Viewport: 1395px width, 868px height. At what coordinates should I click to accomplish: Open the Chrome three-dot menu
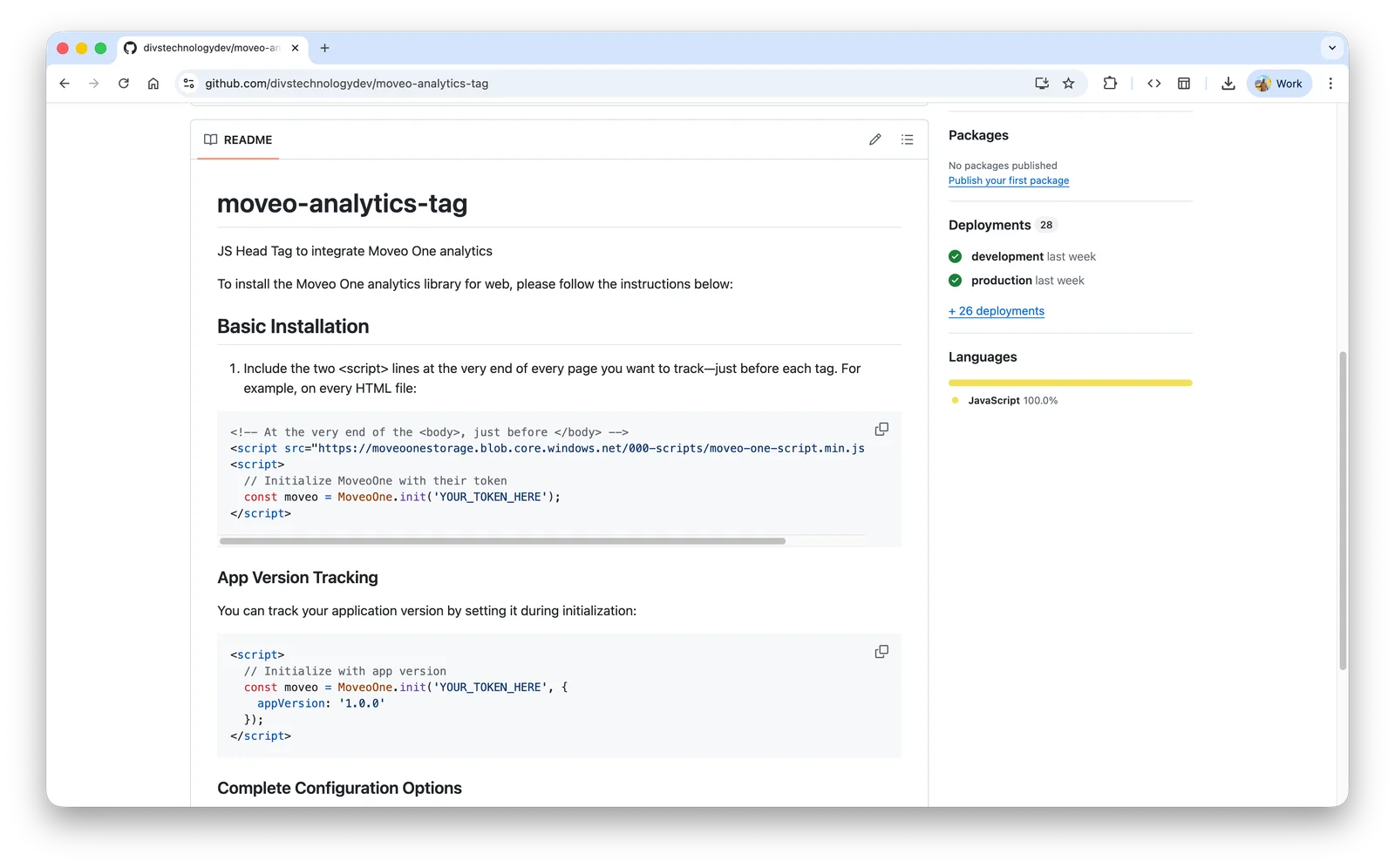pos(1330,84)
